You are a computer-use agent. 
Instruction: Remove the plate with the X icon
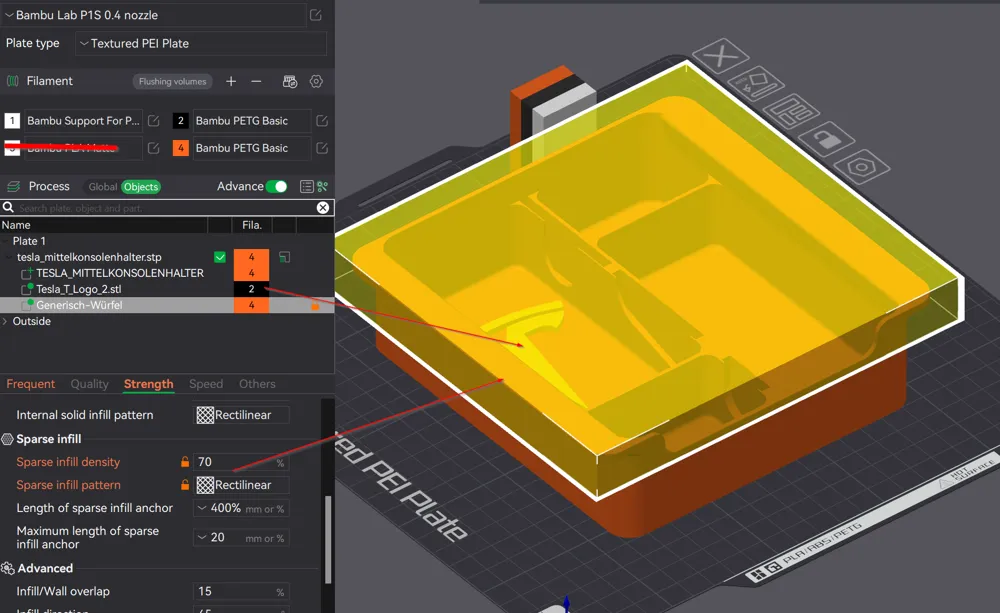pos(721,56)
